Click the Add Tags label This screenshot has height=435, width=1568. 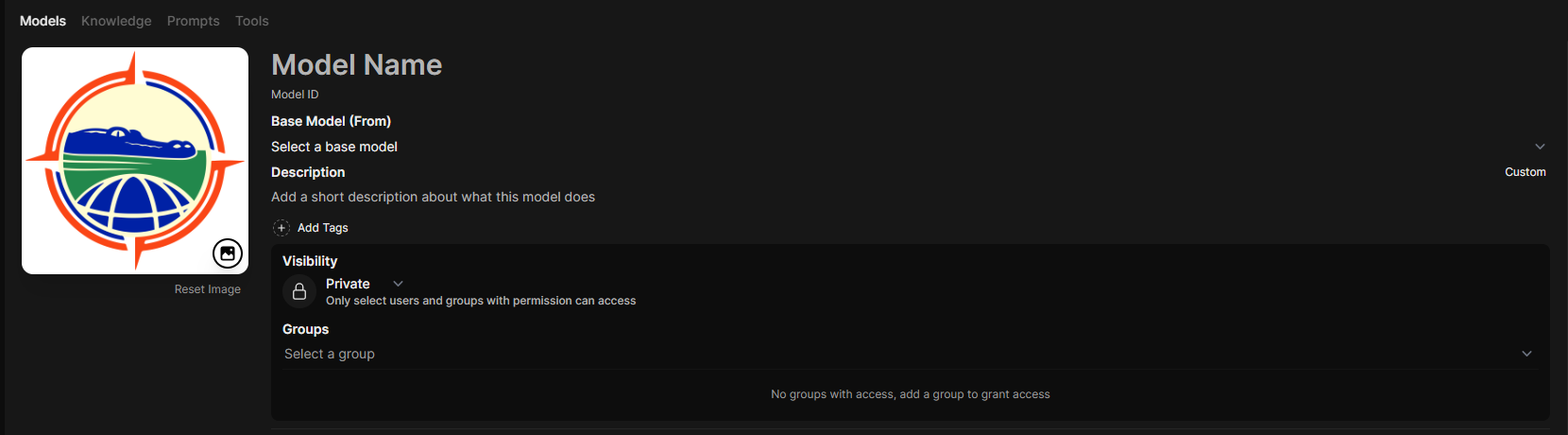(323, 228)
